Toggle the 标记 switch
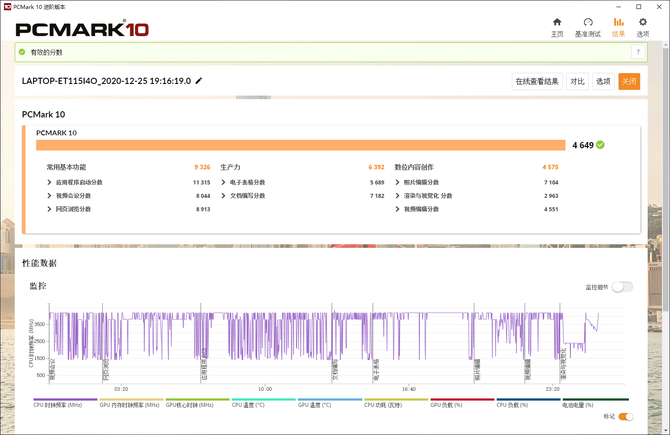 pos(625,416)
